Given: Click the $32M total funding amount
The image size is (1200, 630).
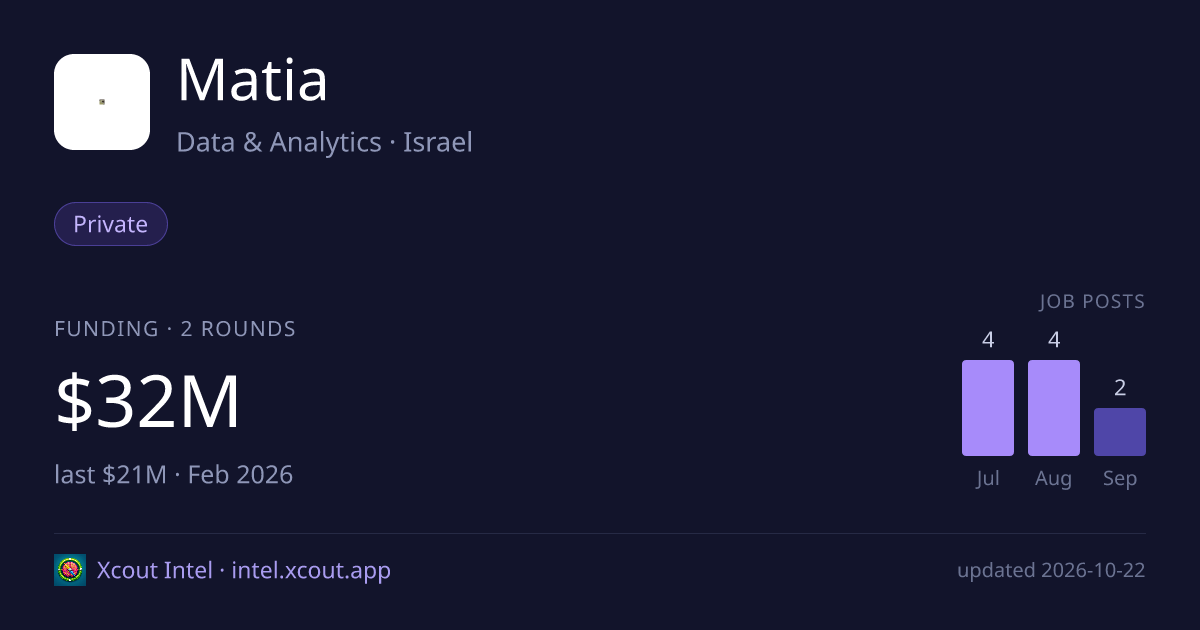Looking at the screenshot, I should point(148,402).
